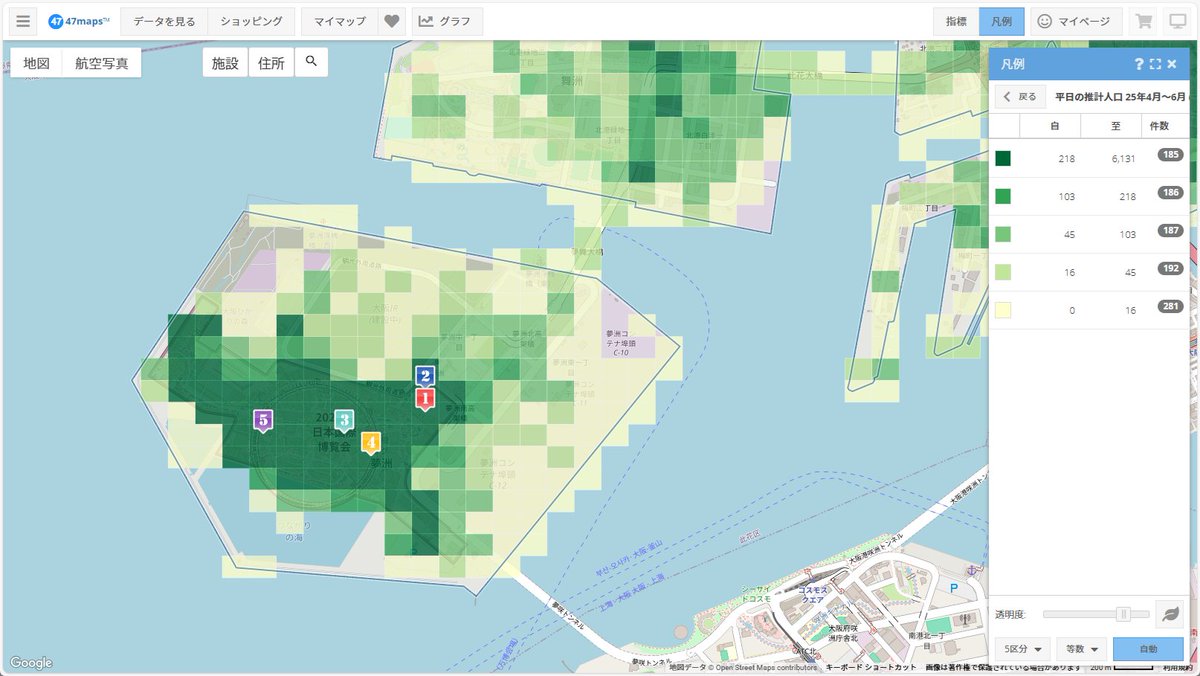Image resolution: width=1200 pixels, height=676 pixels.
Task: Open ショッピング menu
Action: 252,21
